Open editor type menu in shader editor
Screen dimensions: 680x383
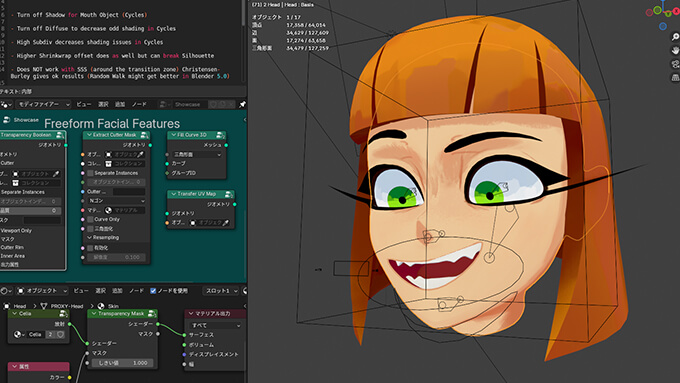point(6,291)
